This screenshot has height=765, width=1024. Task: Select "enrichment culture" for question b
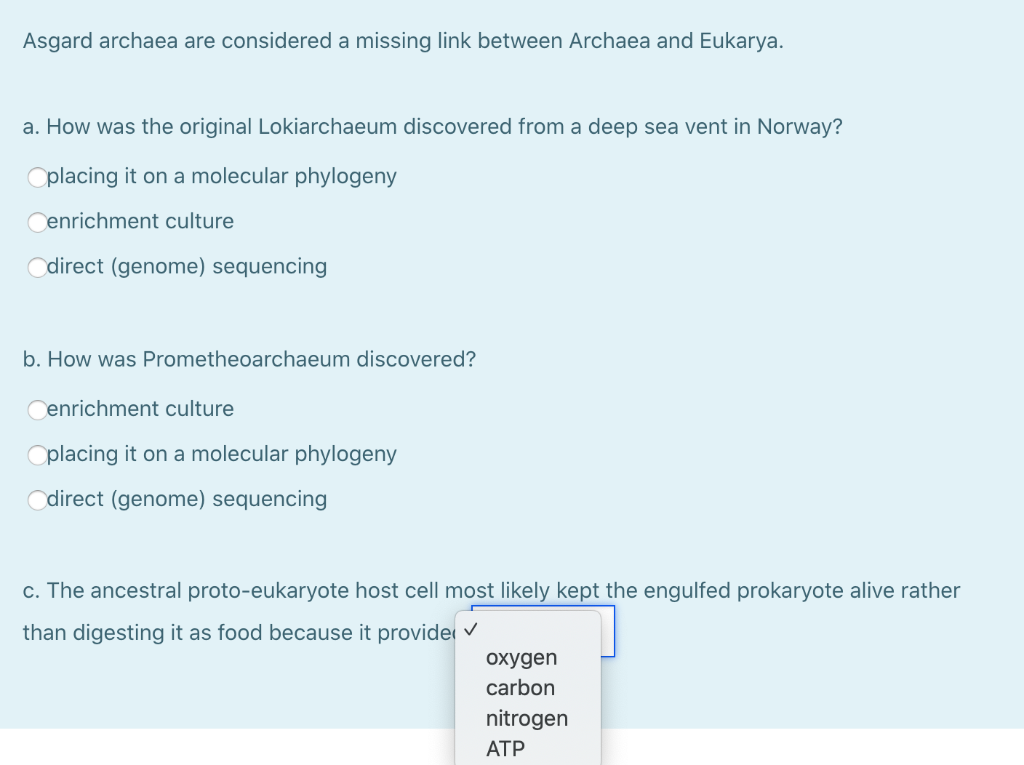38,409
